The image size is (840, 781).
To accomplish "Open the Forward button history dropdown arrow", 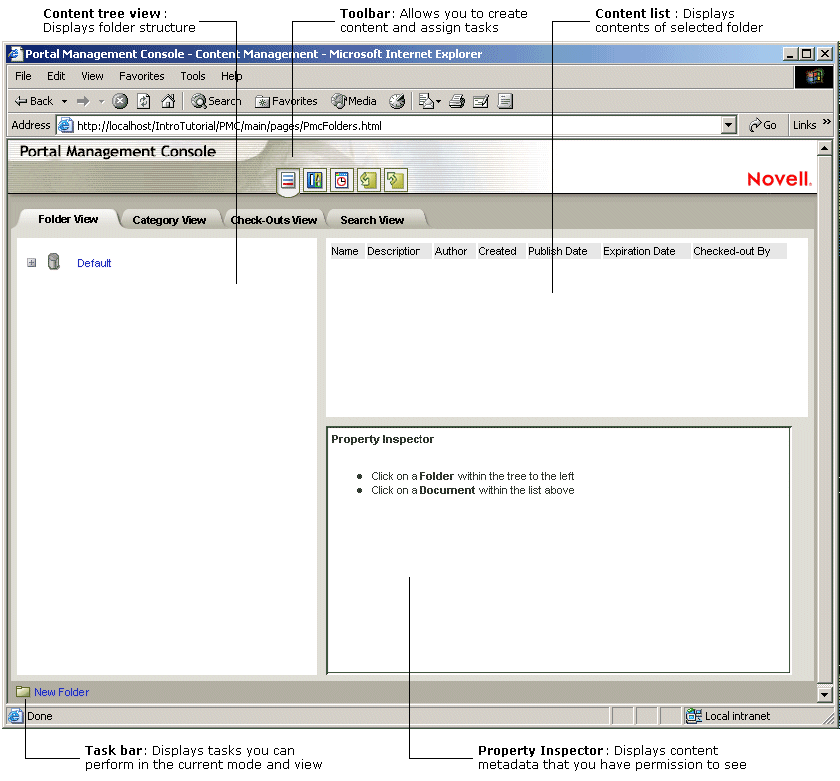I will 101,101.
